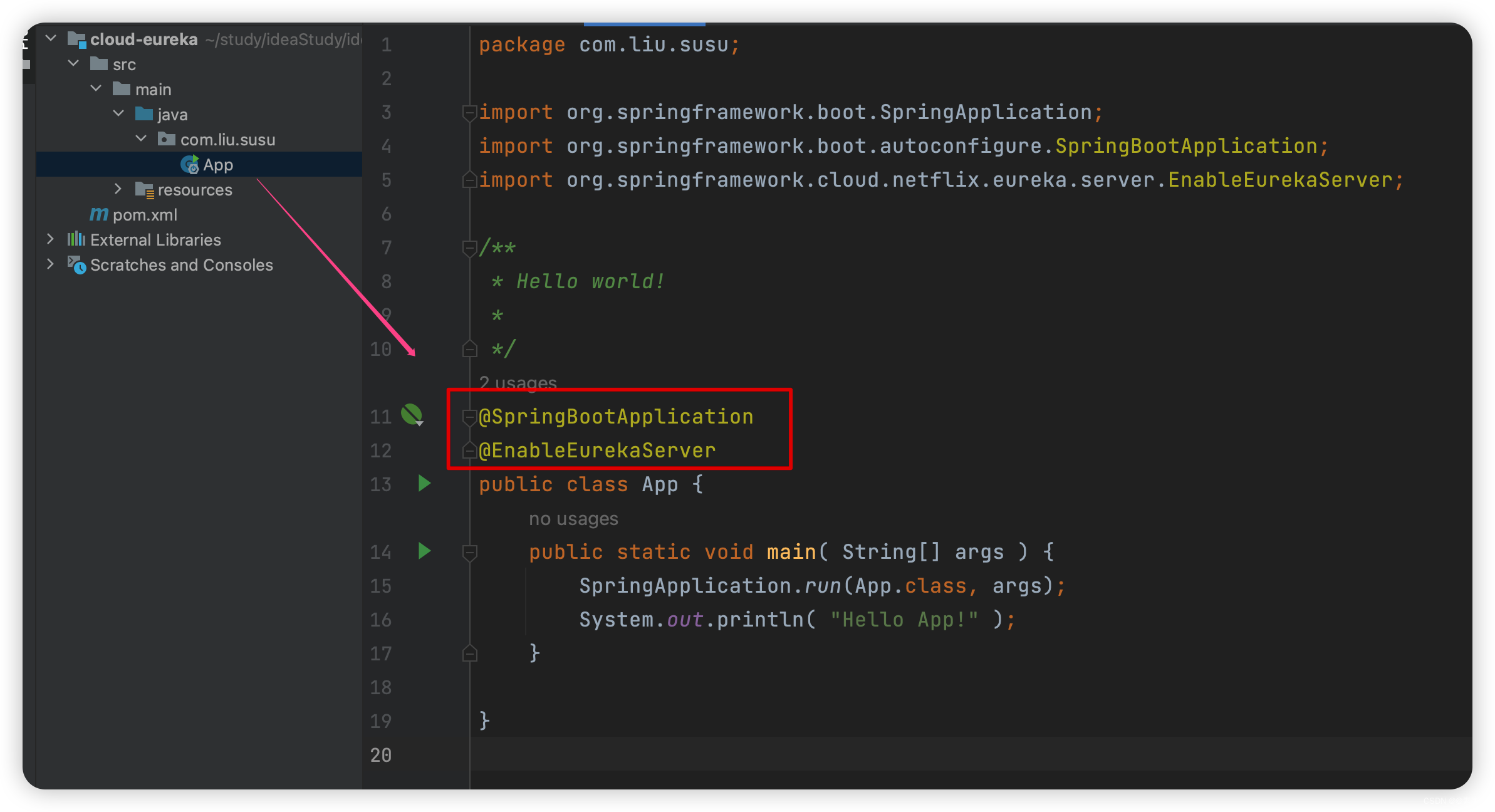Collapse the src folder chevron

[73, 64]
